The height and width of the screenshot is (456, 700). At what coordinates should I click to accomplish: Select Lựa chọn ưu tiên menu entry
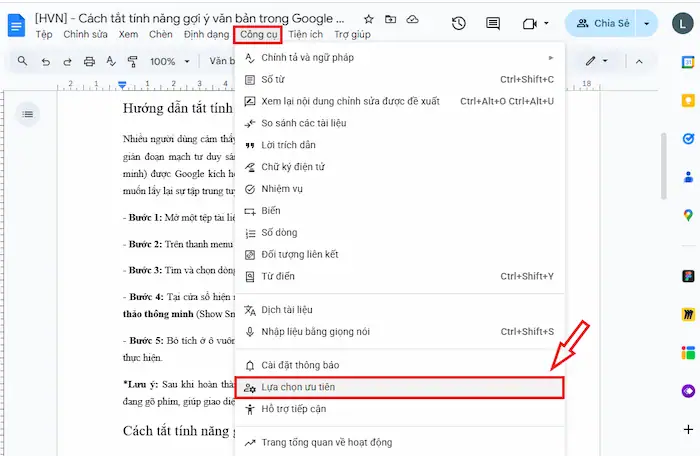pos(398,387)
